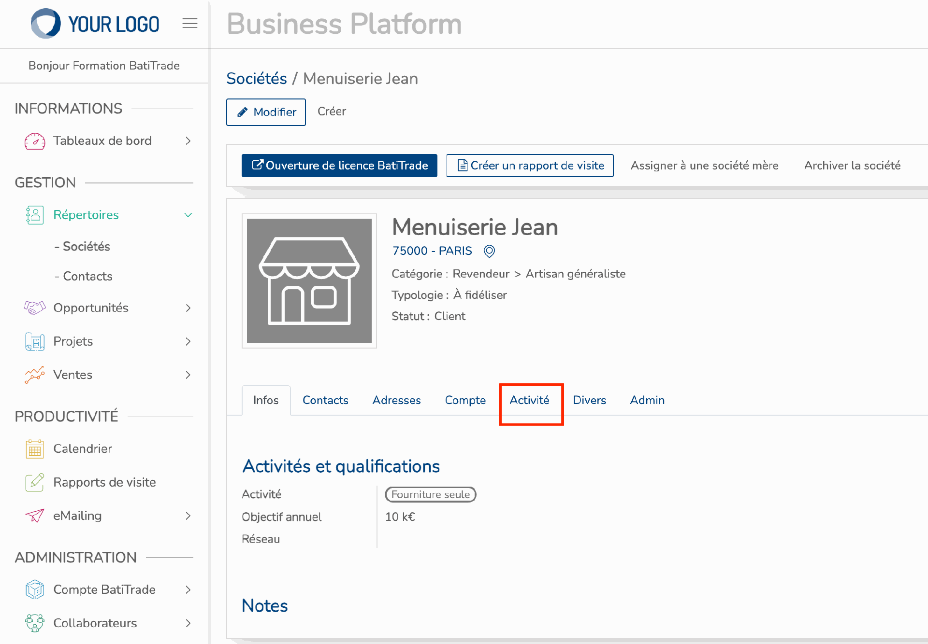
Task: Collapse the Répertoires chevron
Action: [x=188, y=215]
